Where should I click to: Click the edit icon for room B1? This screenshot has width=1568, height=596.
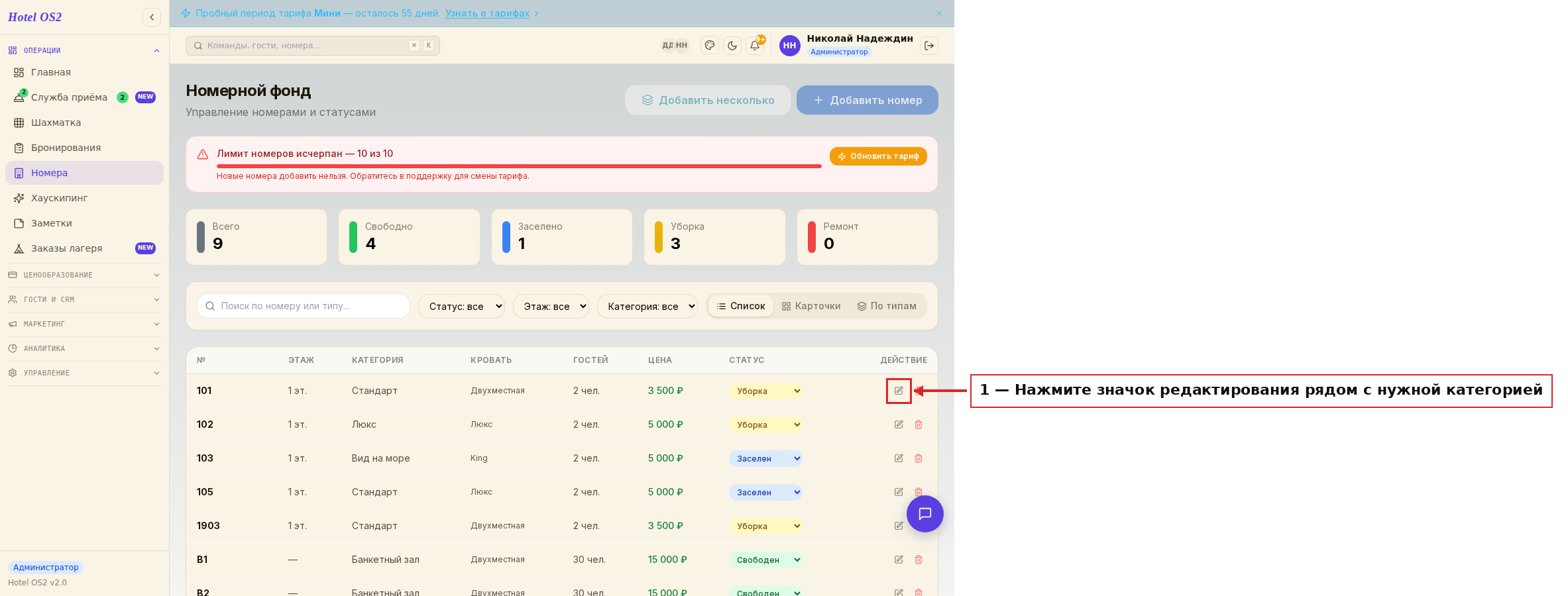coord(899,560)
